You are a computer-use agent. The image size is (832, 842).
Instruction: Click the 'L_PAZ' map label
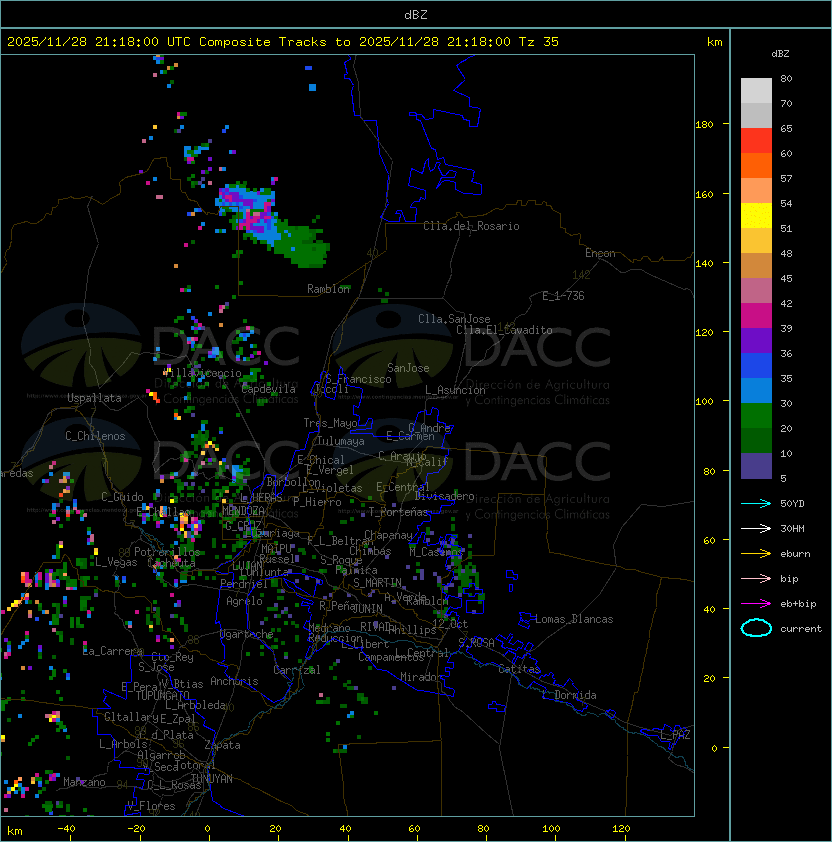pos(675,734)
